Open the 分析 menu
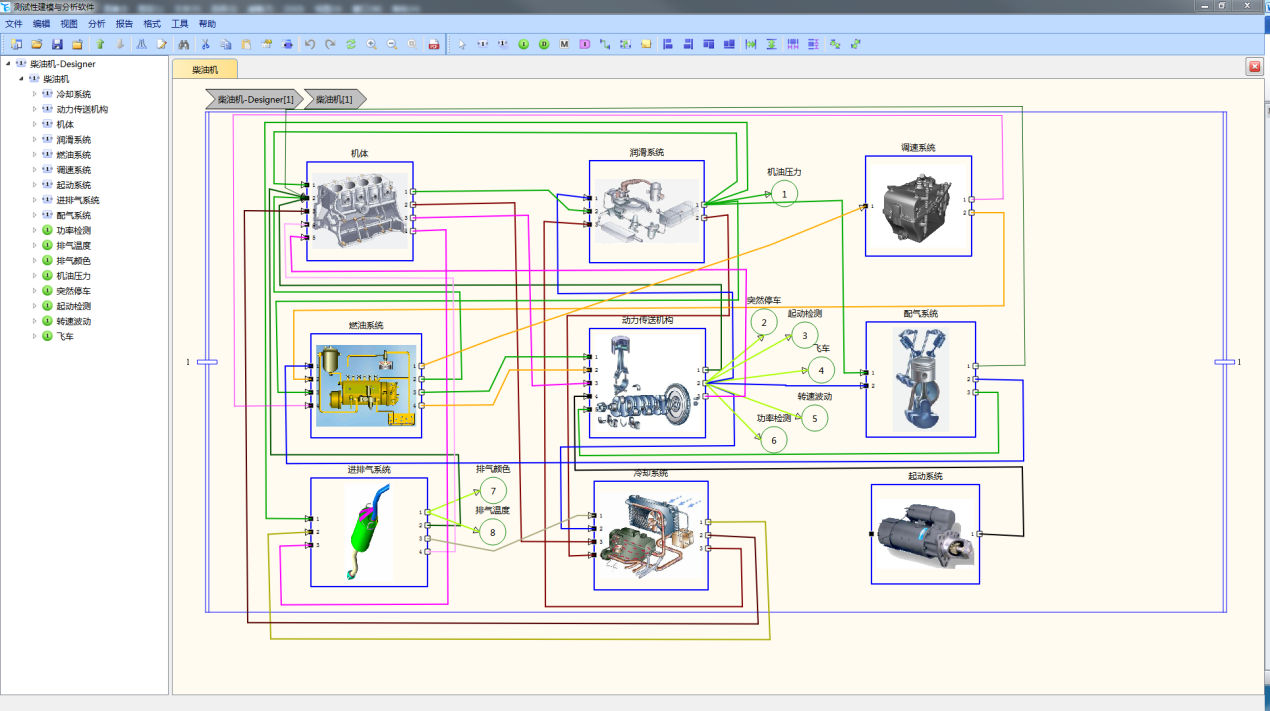The image size is (1270, 711). tap(96, 23)
